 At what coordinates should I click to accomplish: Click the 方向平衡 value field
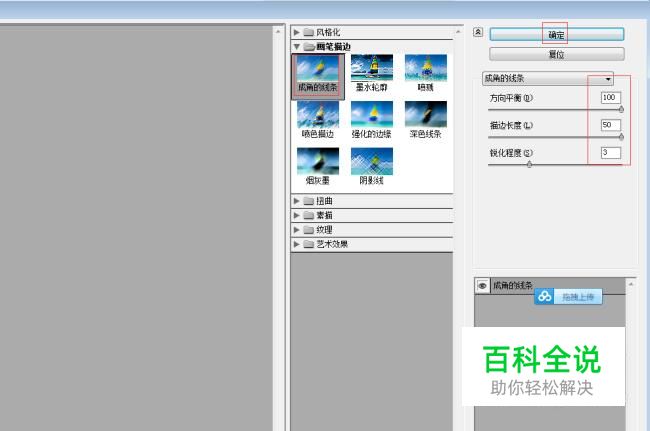[611, 98]
